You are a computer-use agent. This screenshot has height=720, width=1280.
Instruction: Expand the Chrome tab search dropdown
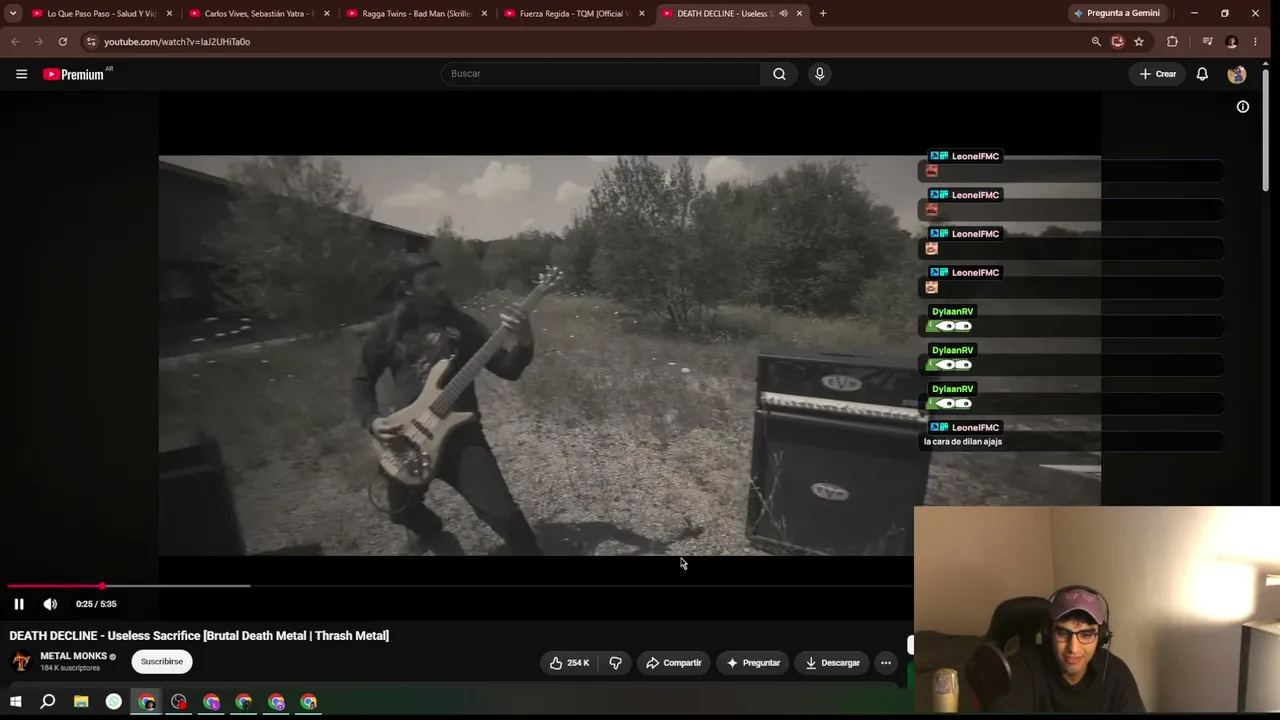pos(13,14)
